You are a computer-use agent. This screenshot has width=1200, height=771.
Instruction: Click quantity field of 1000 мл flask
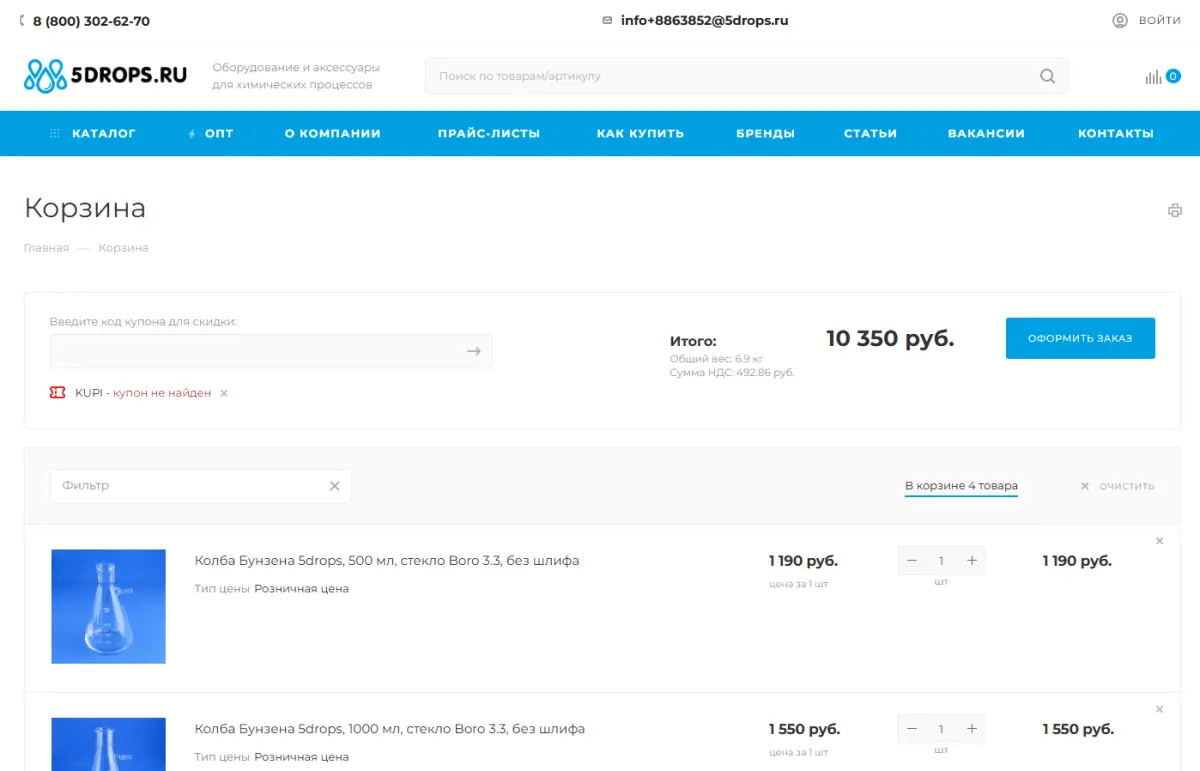coord(941,729)
